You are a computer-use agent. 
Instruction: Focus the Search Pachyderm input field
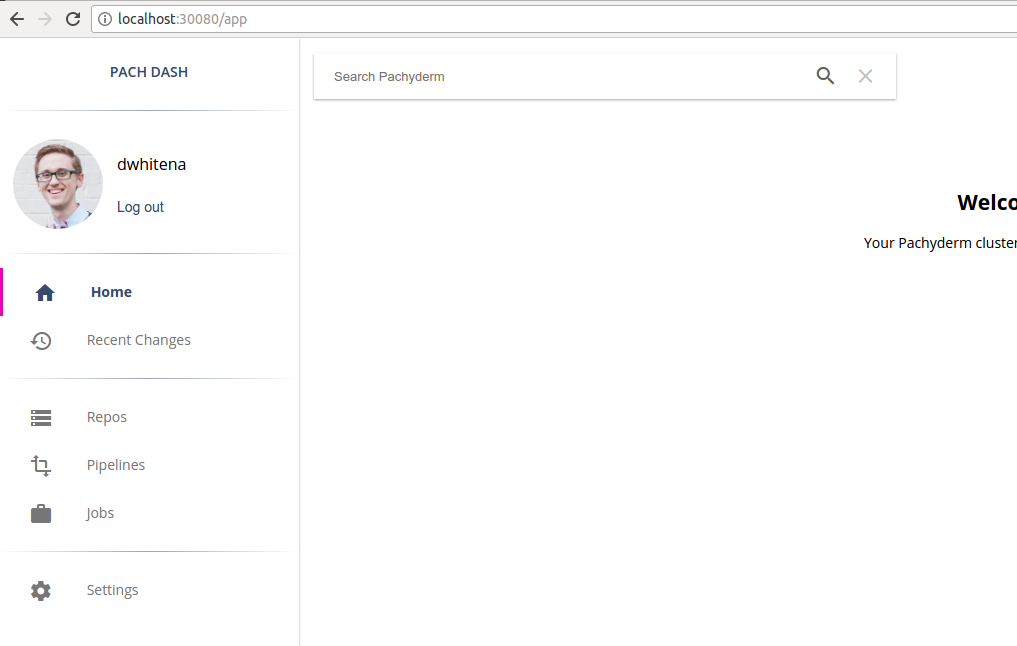(560, 77)
